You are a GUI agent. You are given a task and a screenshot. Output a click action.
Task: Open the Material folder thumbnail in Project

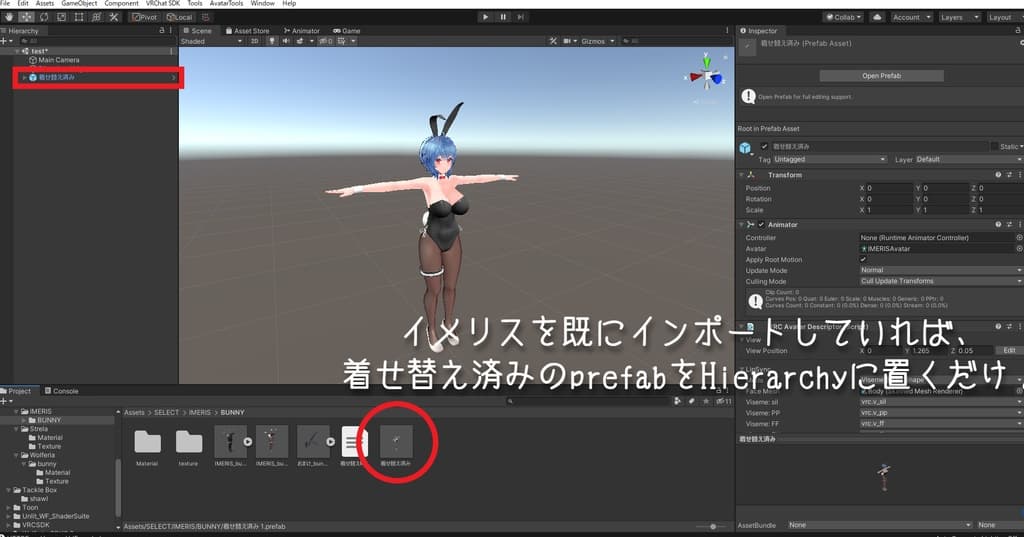coord(147,442)
